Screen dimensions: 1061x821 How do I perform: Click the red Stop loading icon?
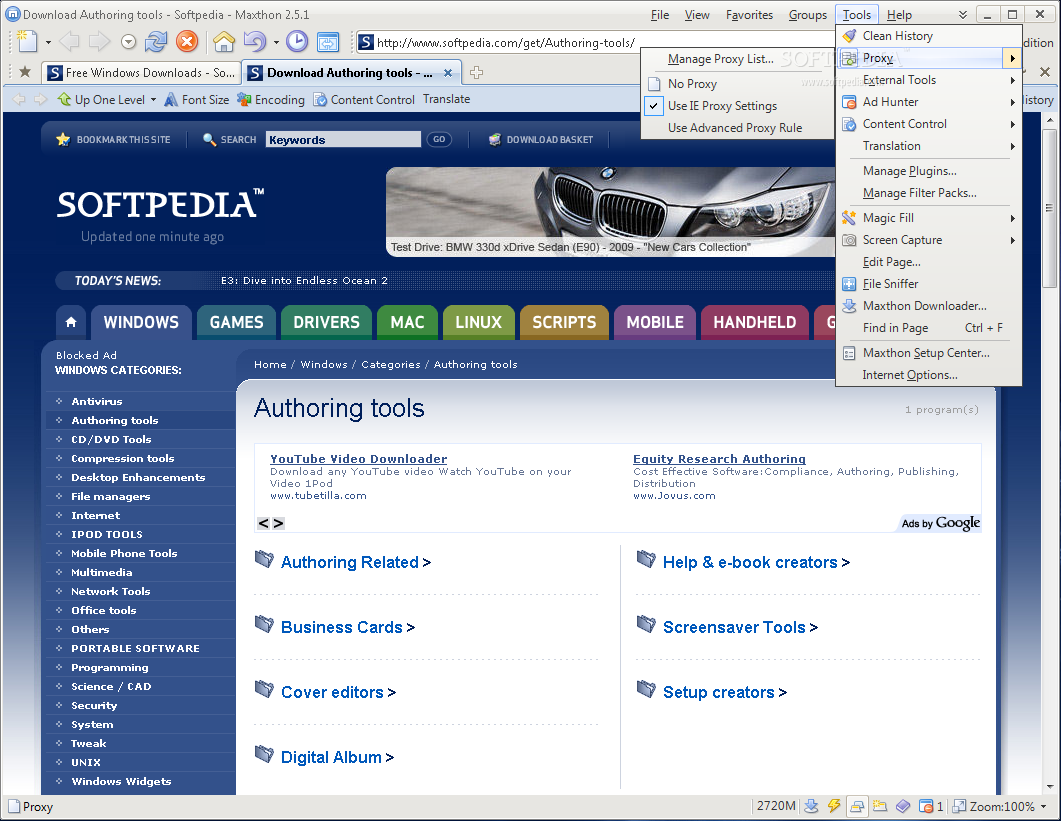point(187,42)
